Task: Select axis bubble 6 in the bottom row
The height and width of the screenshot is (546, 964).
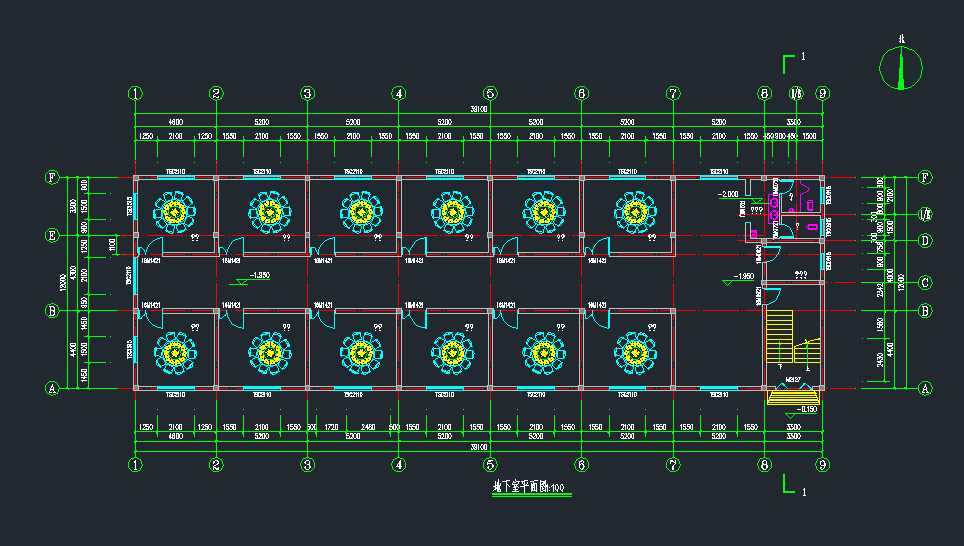Action: coord(582,465)
